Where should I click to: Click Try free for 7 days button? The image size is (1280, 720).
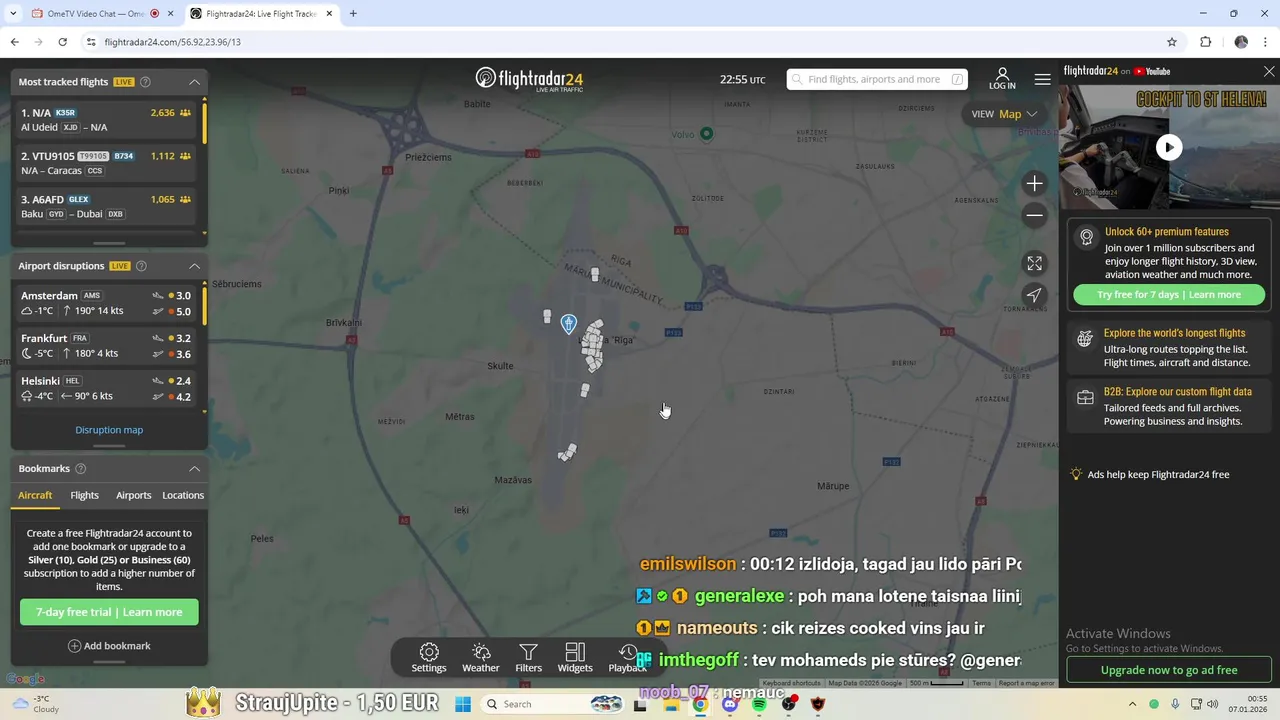pyautogui.click(x=1169, y=295)
